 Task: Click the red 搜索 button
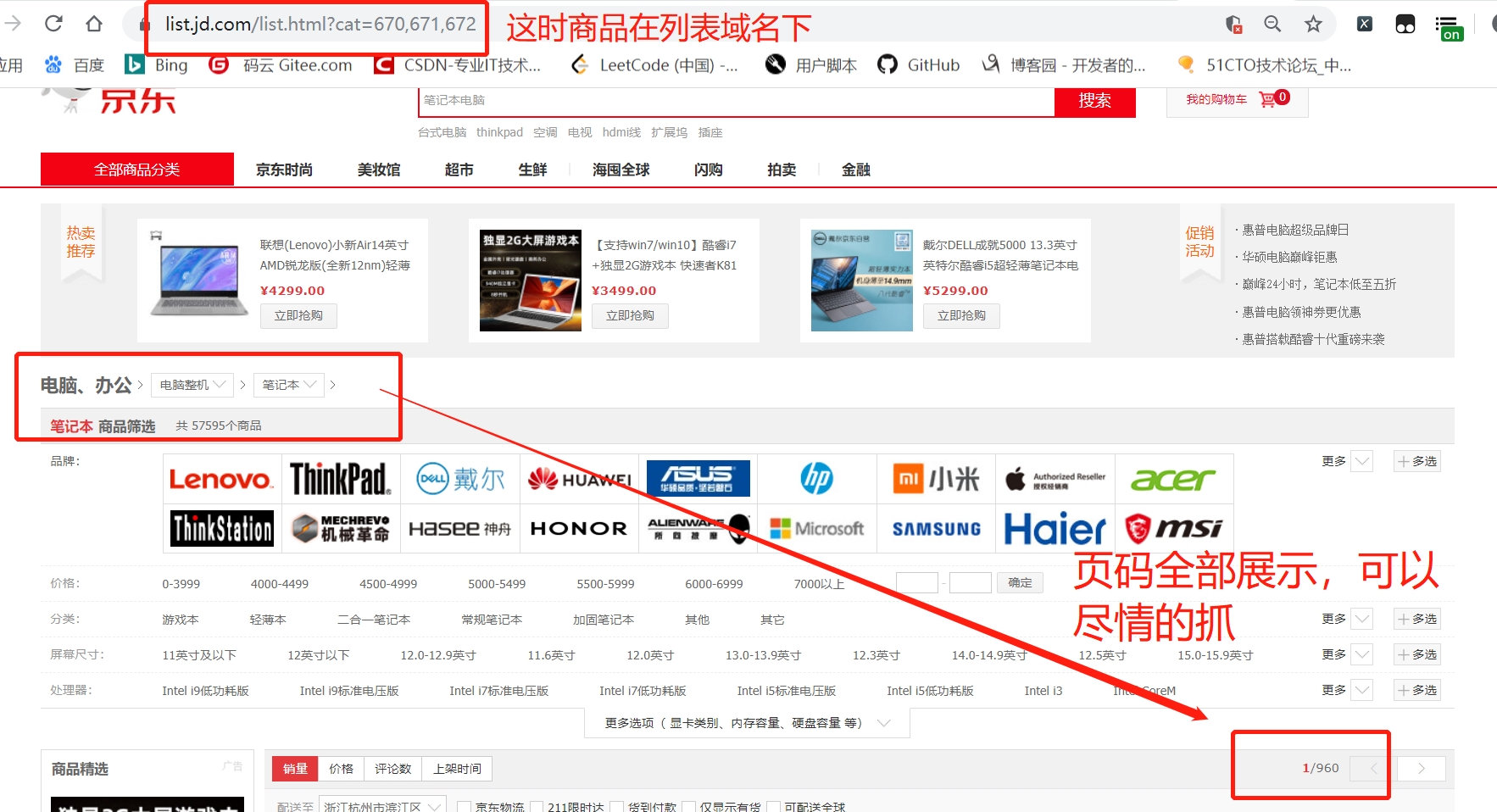[x=1095, y=101]
